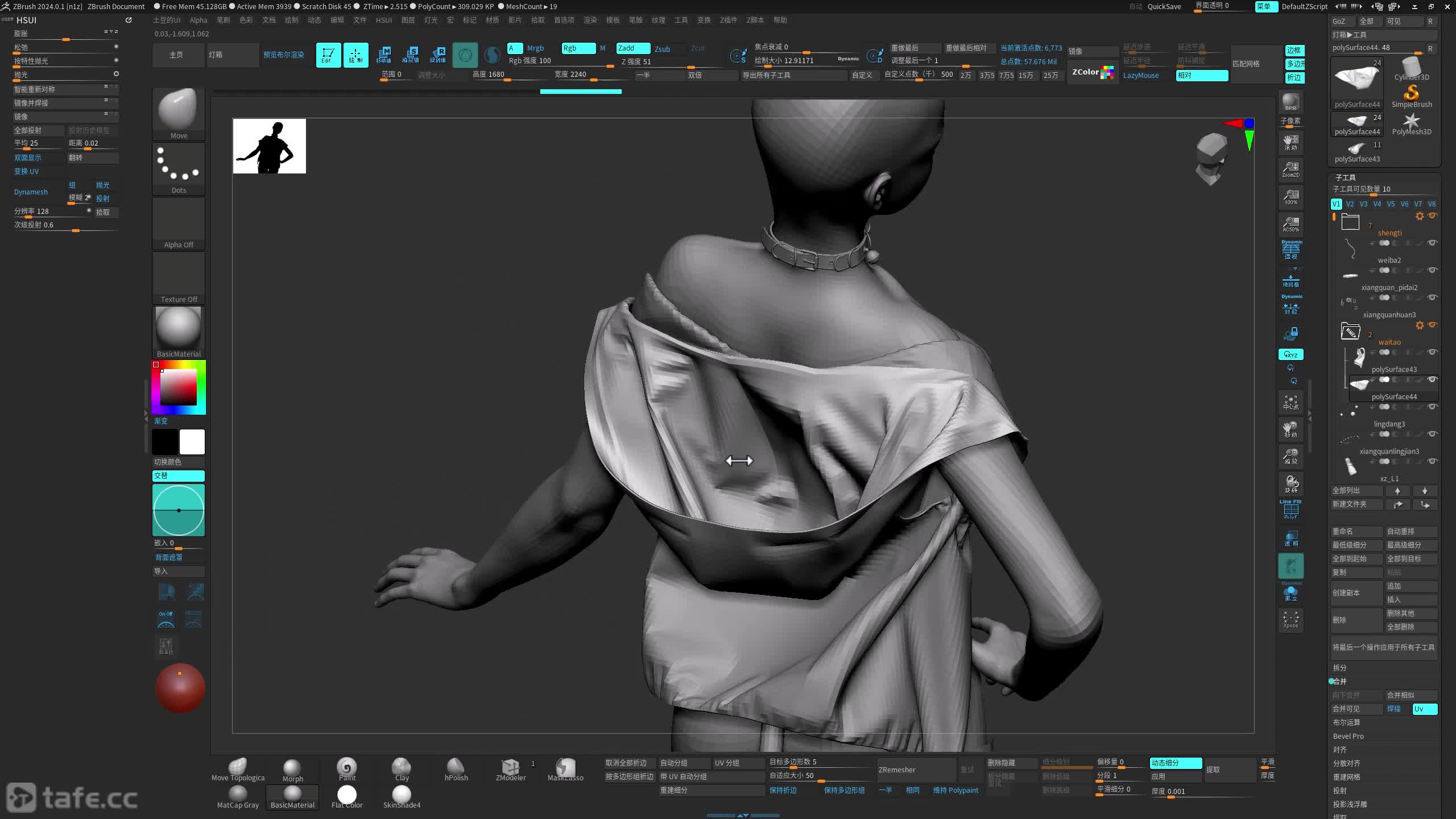The image size is (1456, 819).
Task: Click the PolyF line fill icon
Action: (x=1290, y=510)
